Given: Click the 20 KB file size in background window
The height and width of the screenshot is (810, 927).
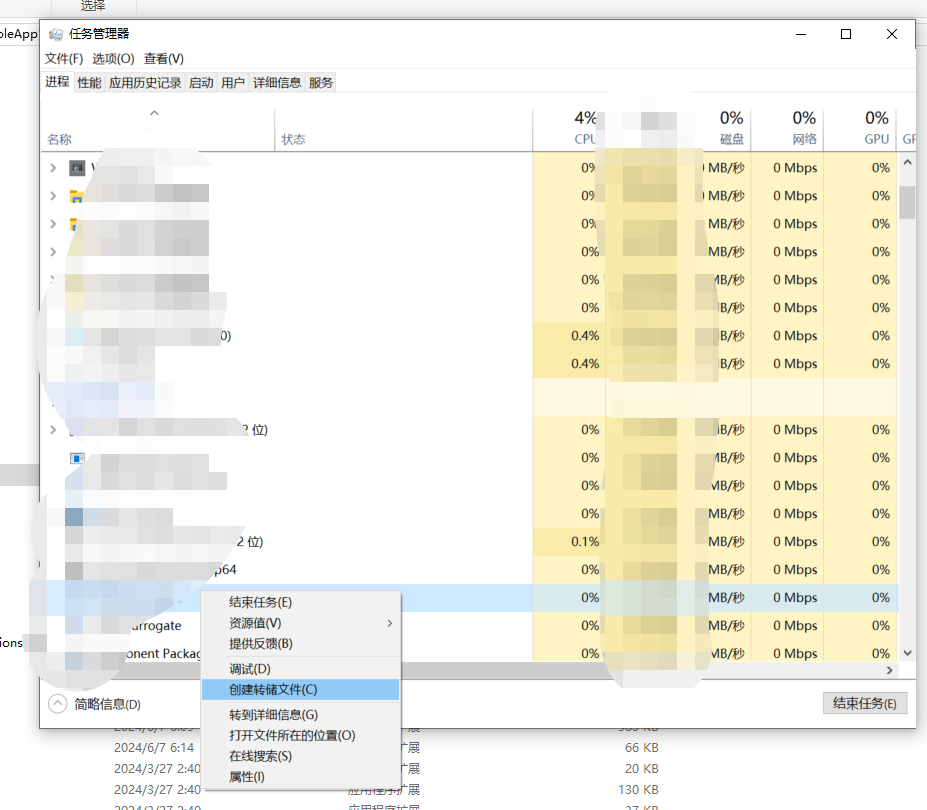Looking at the screenshot, I should (641, 769).
